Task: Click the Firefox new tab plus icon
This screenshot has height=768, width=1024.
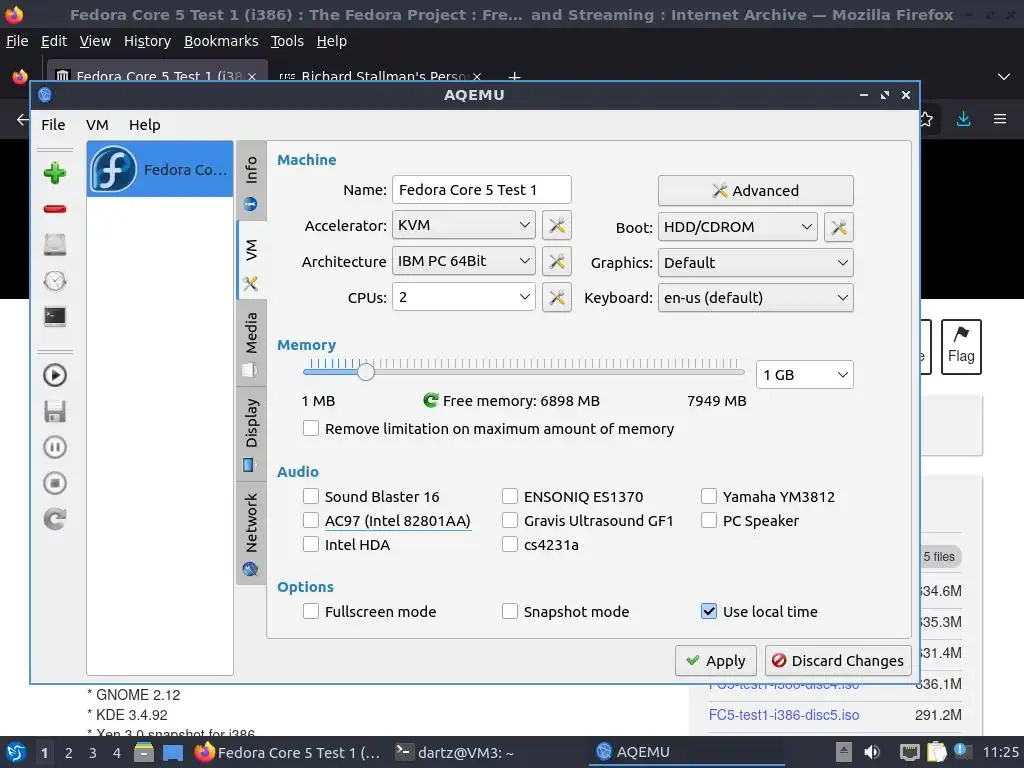Action: tap(515, 77)
